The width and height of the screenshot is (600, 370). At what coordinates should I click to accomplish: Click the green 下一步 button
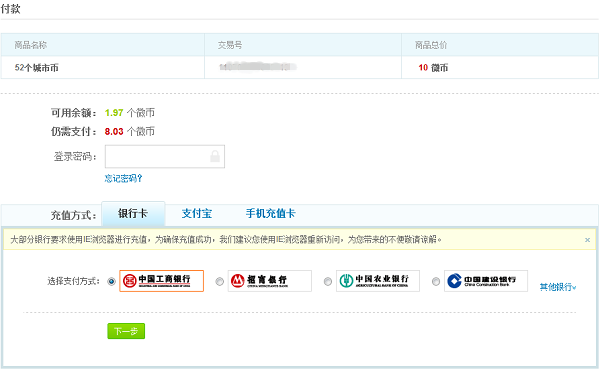[x=126, y=331]
